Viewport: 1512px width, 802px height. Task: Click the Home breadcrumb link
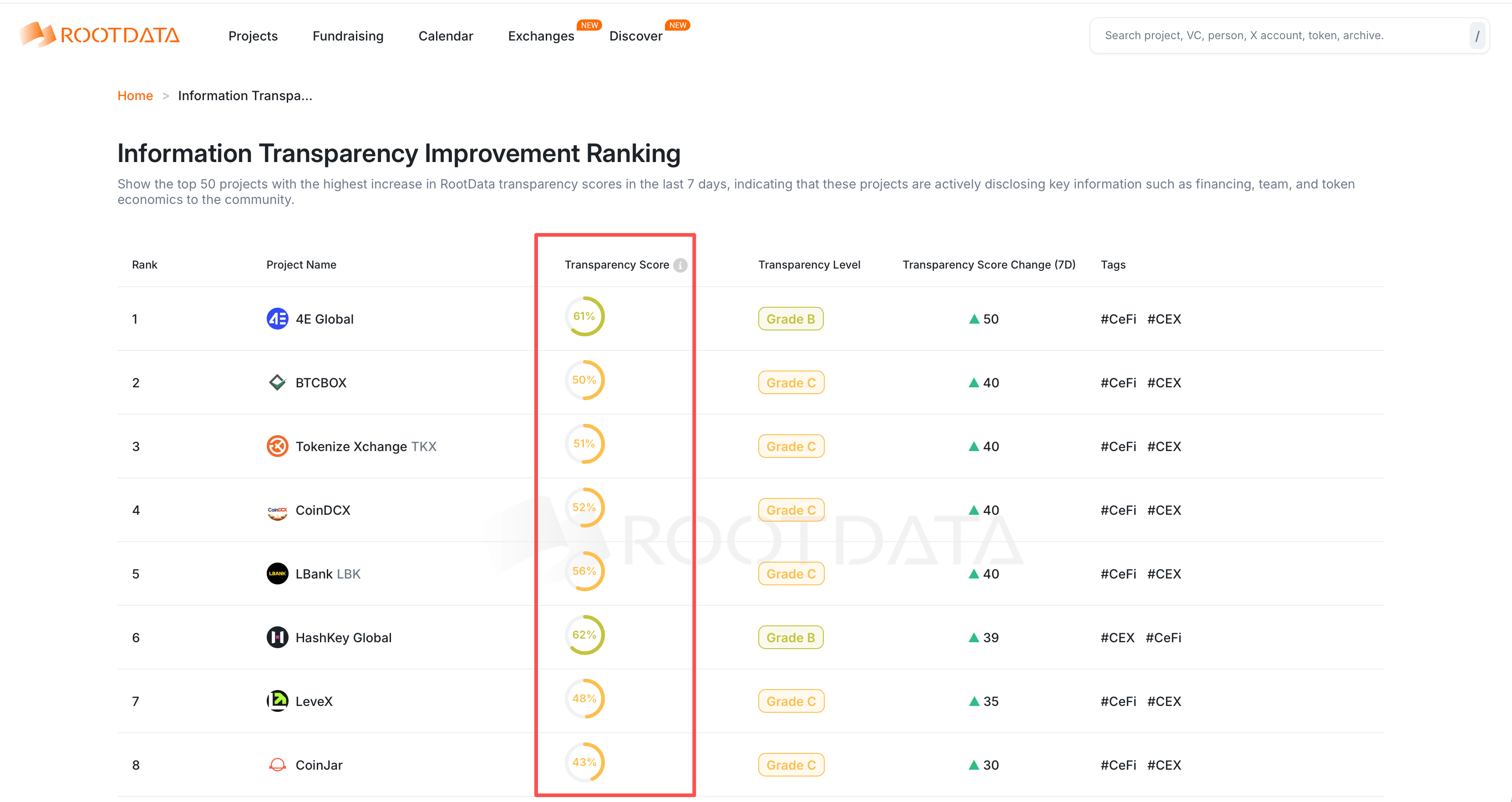134,96
